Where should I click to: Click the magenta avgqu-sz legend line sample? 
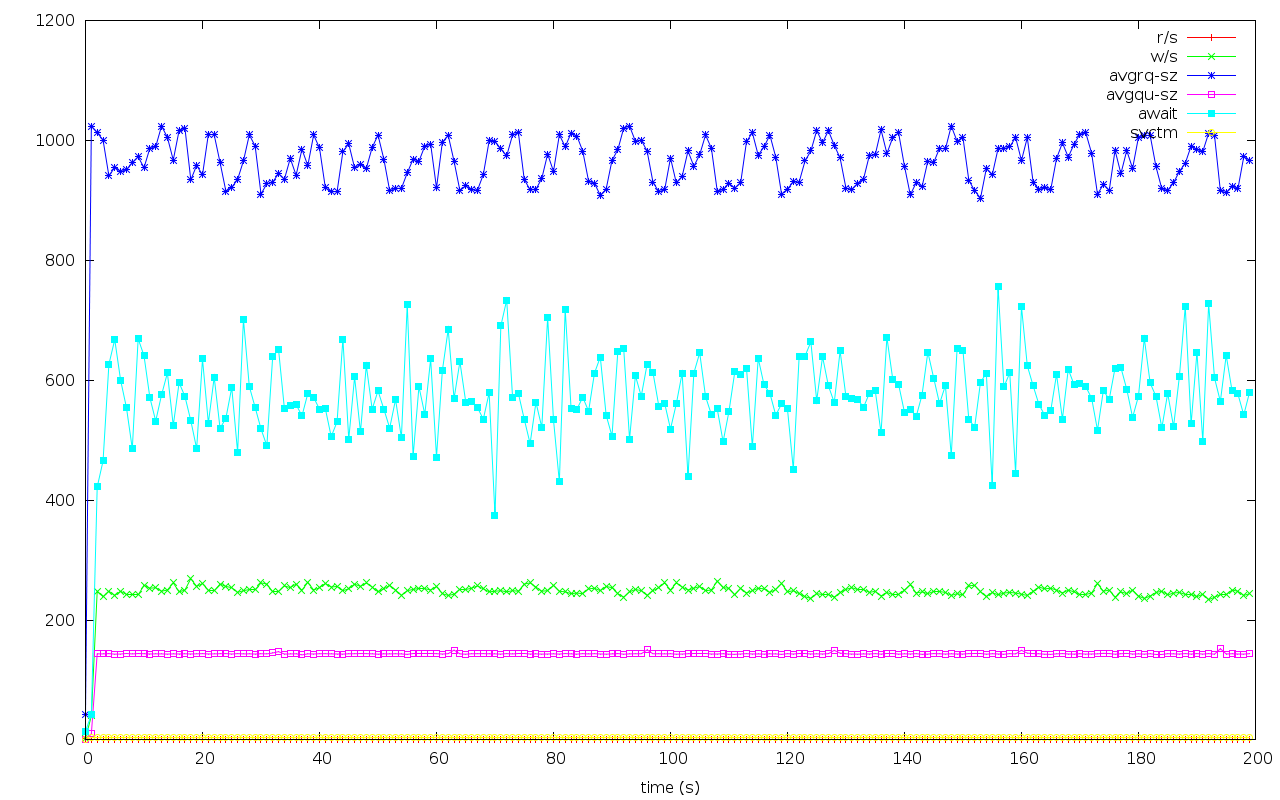[1211, 94]
